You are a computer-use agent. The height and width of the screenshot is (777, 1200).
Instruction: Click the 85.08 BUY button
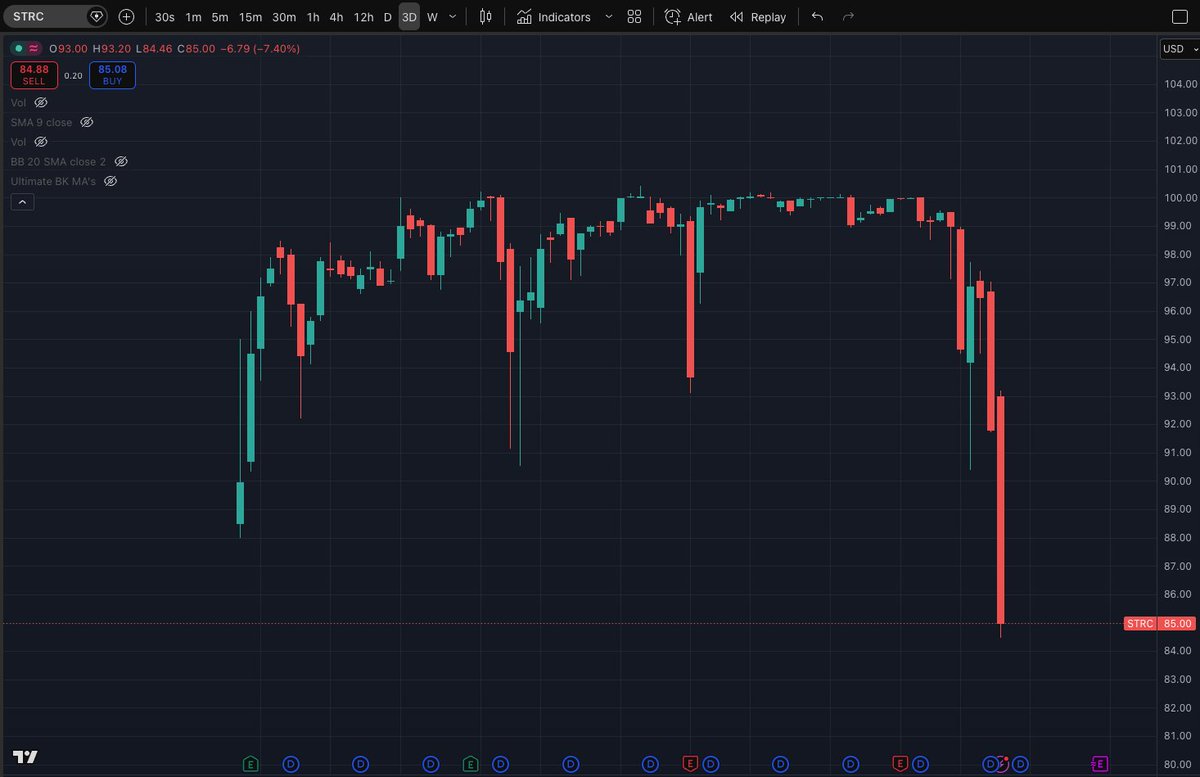tap(112, 75)
